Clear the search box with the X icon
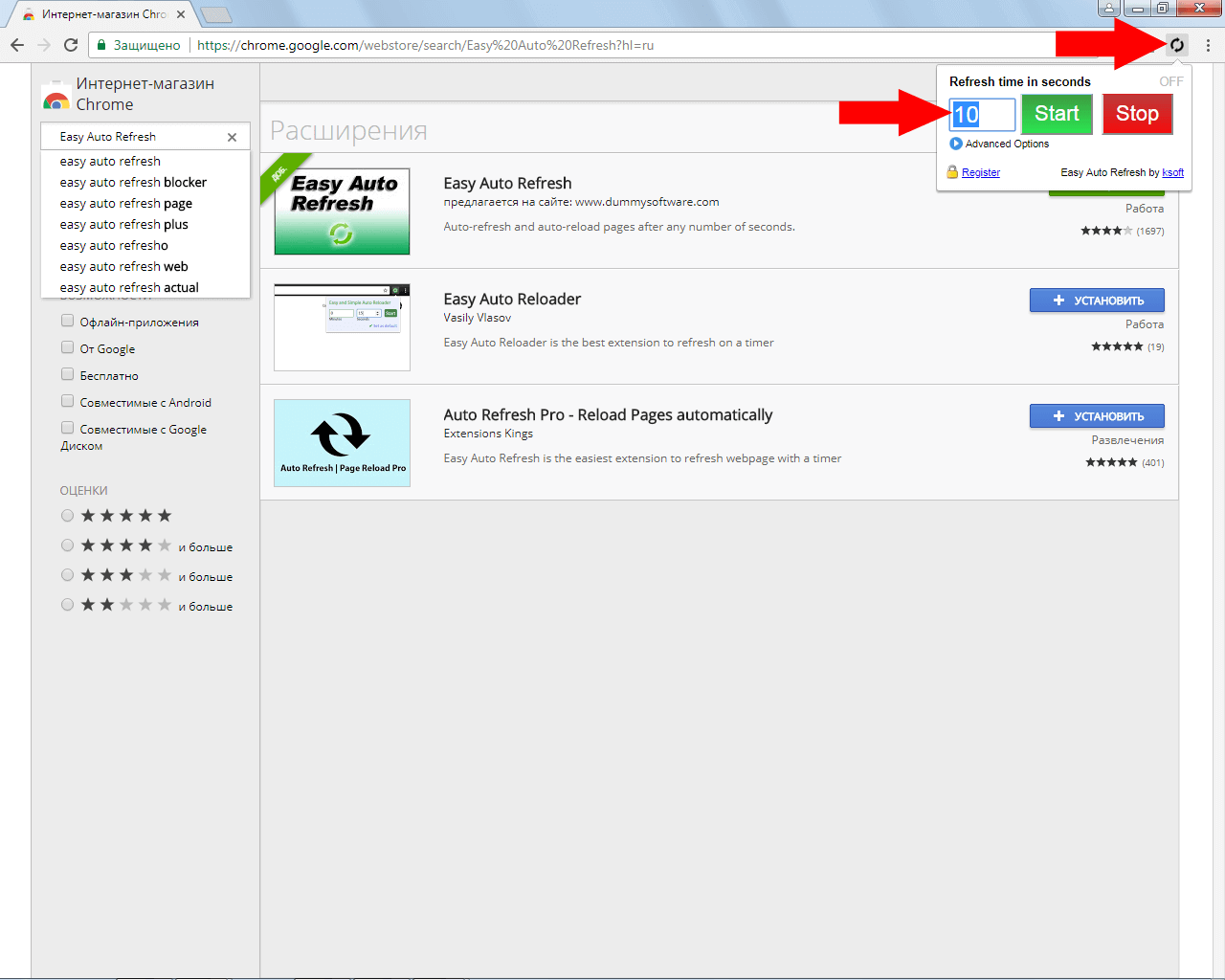Screen dimensions: 1225x980 [232, 137]
